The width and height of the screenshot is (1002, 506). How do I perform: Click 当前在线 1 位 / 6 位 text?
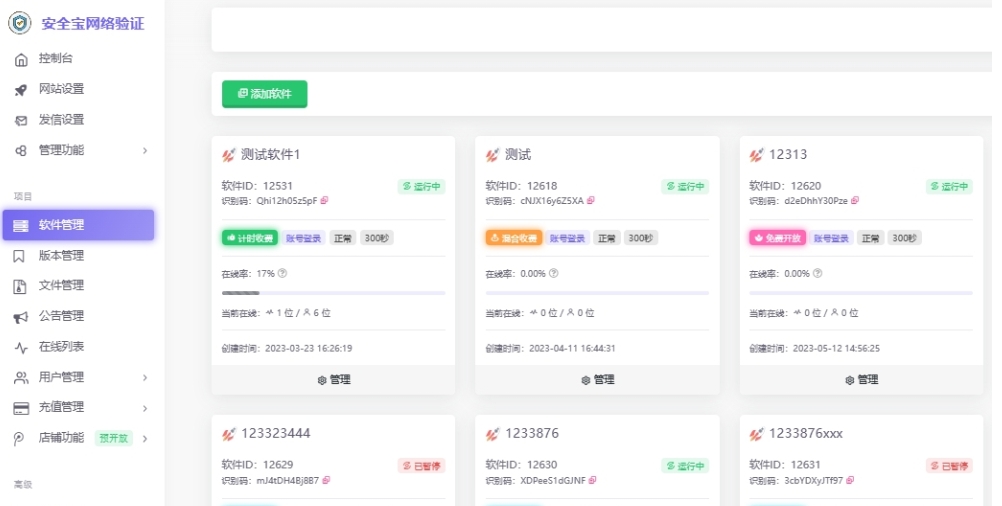(276, 313)
